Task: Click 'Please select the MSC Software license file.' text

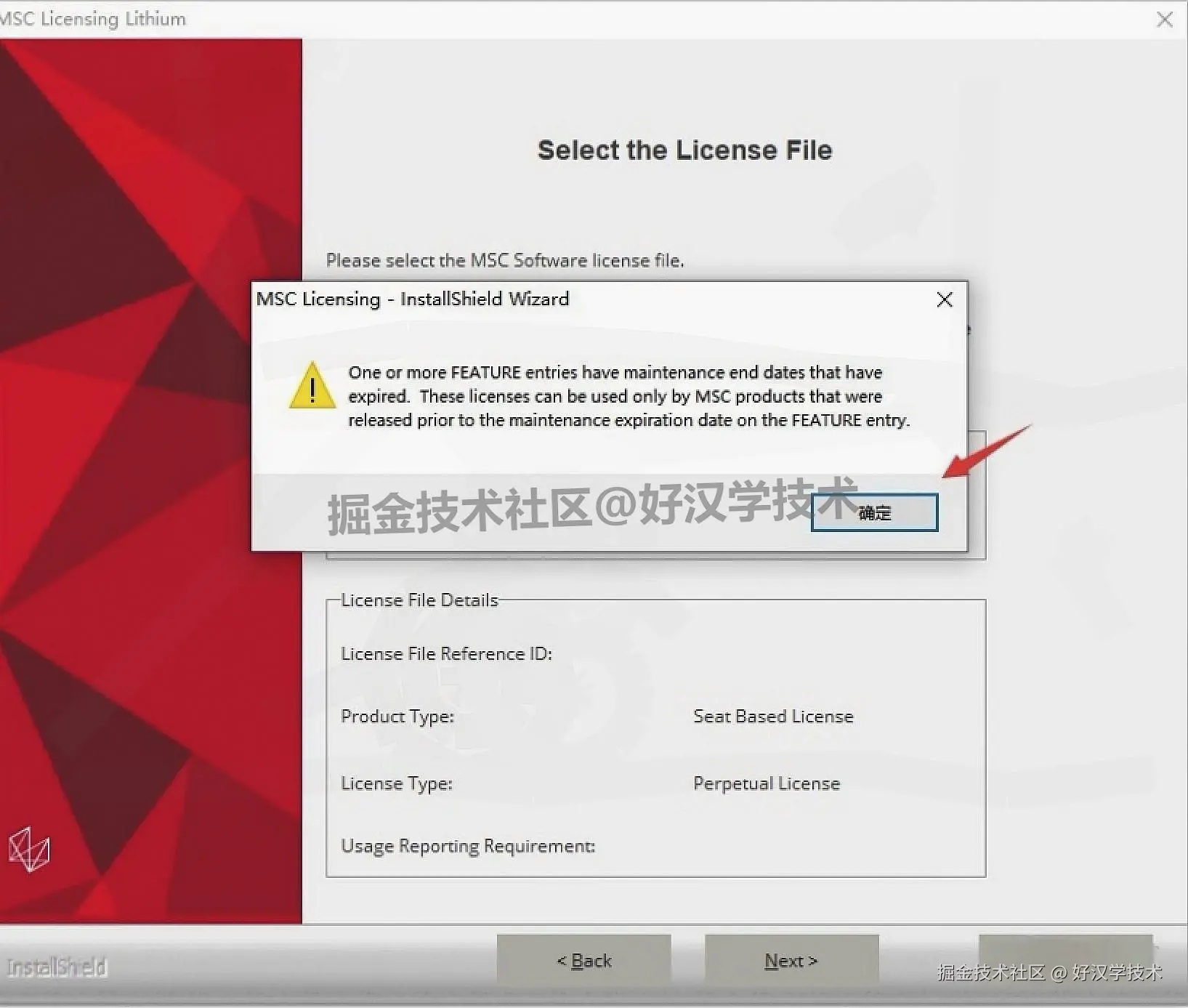Action: 505,260
